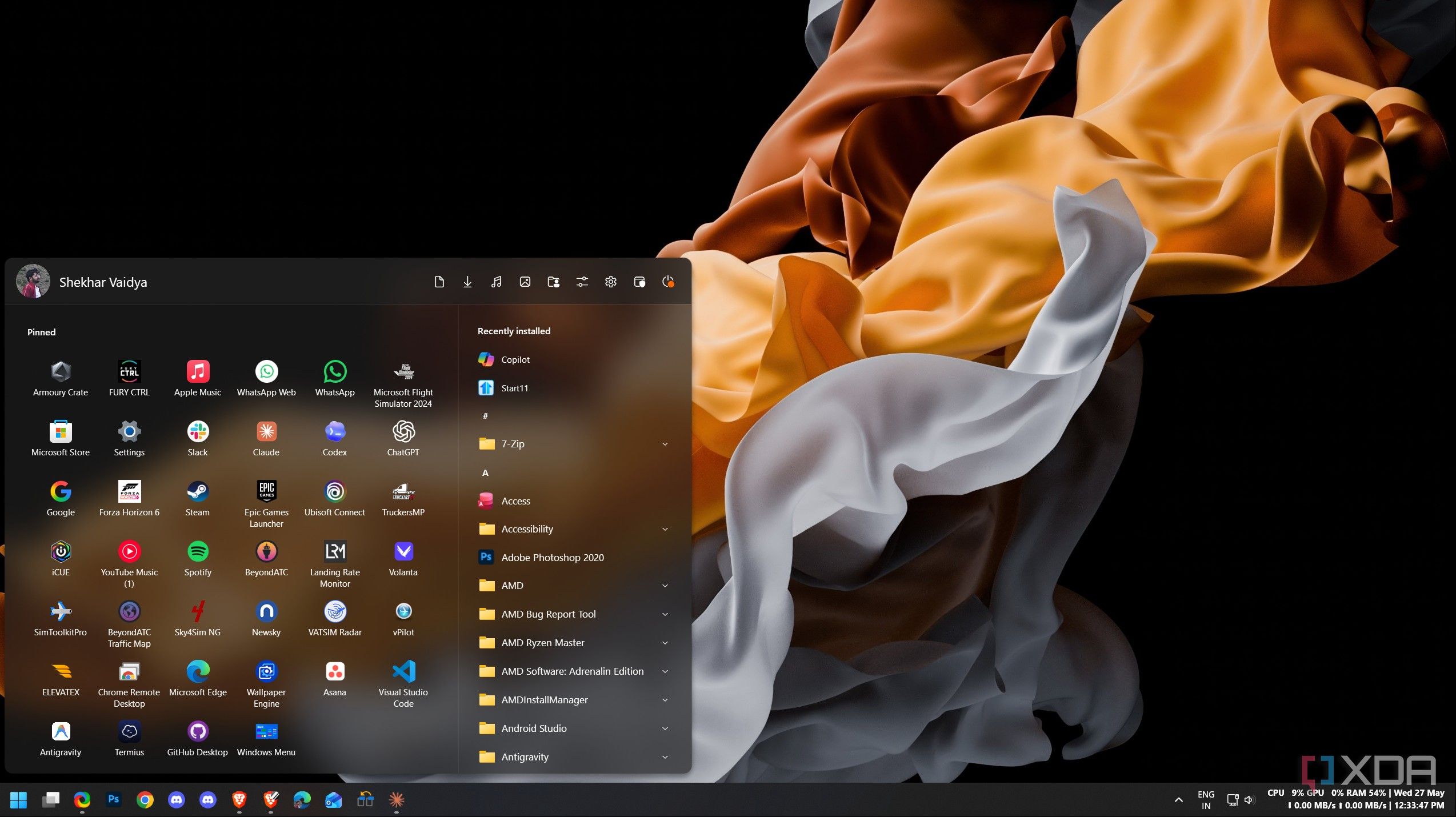1456x817 pixels.
Task: Open Music folder shortcut in Start header
Action: click(496, 282)
